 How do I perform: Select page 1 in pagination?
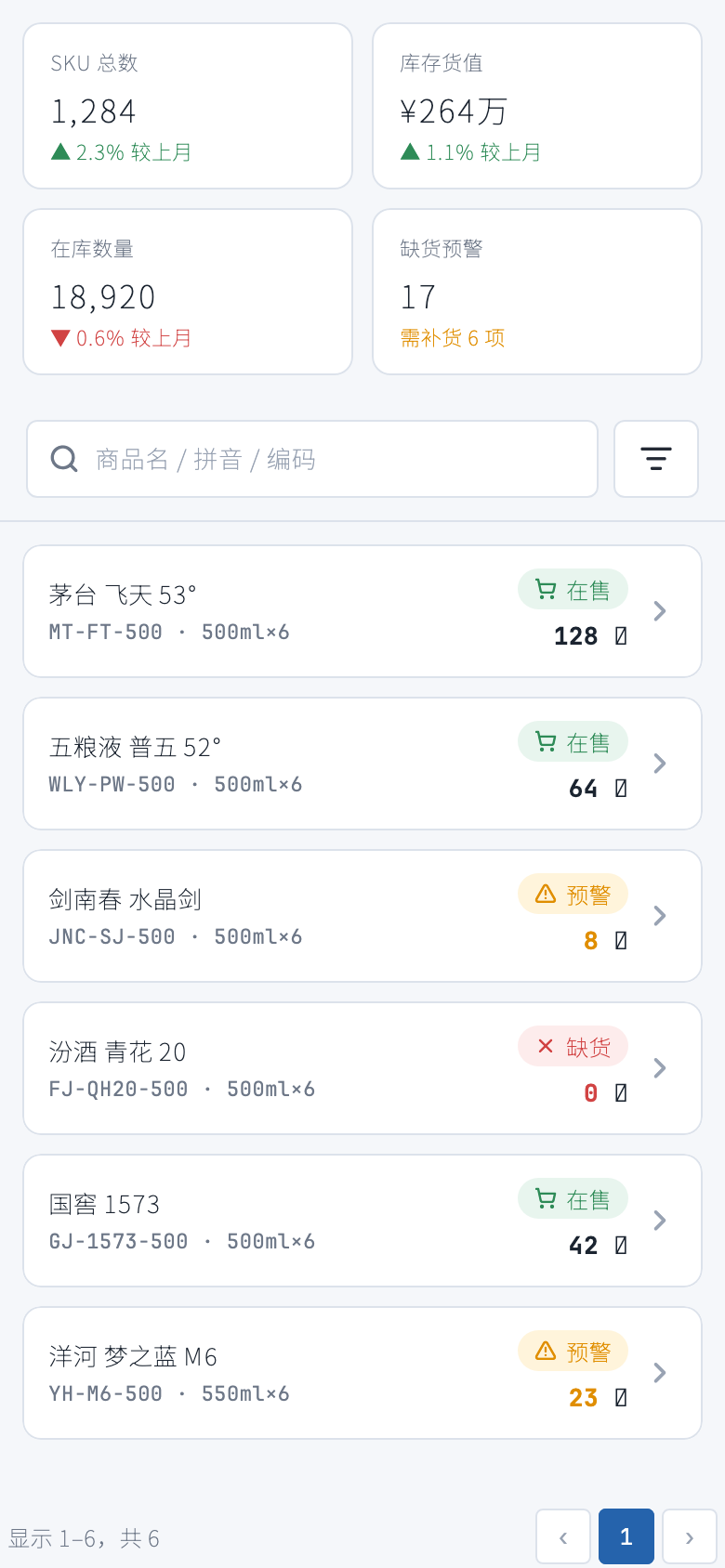point(626,1536)
